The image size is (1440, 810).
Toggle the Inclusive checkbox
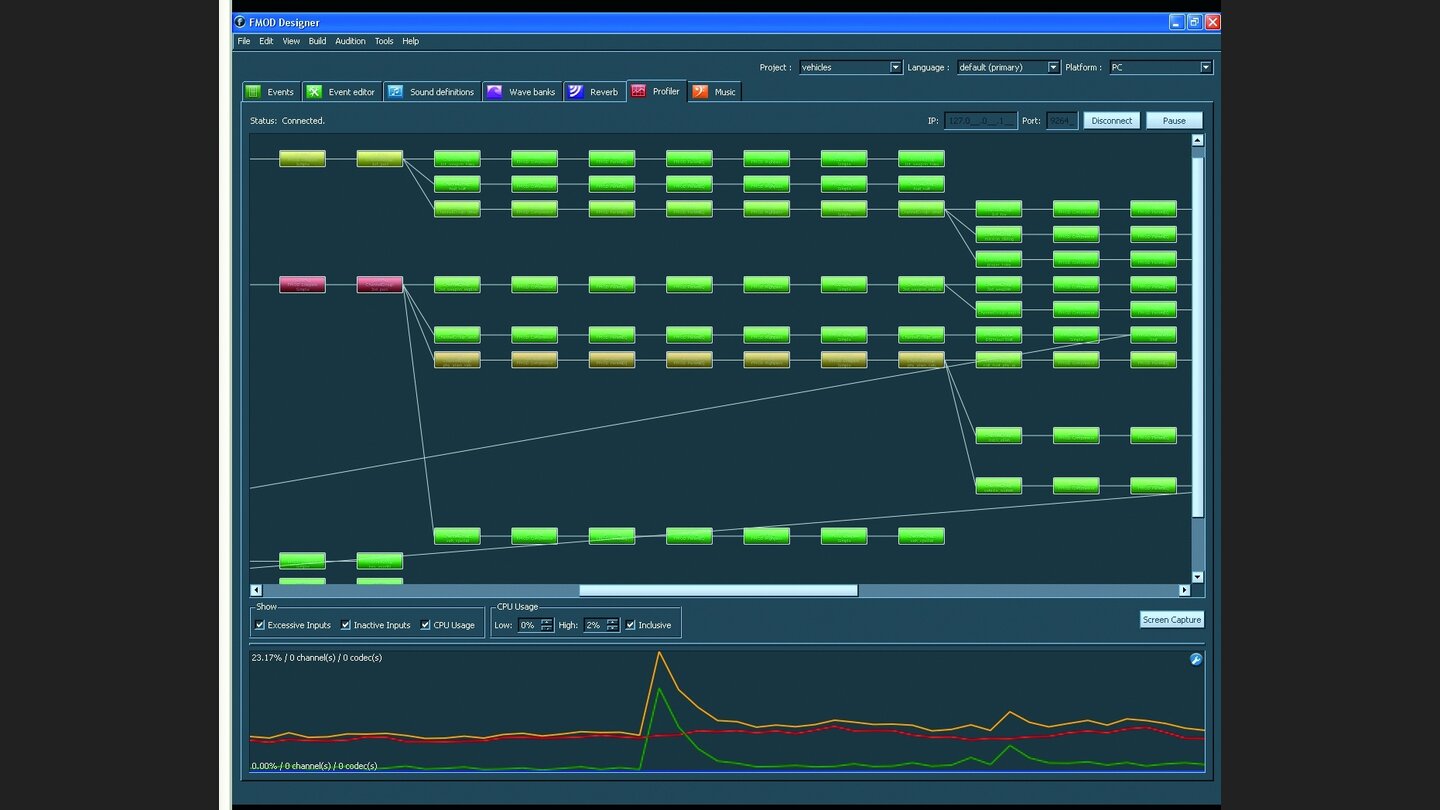pos(630,625)
